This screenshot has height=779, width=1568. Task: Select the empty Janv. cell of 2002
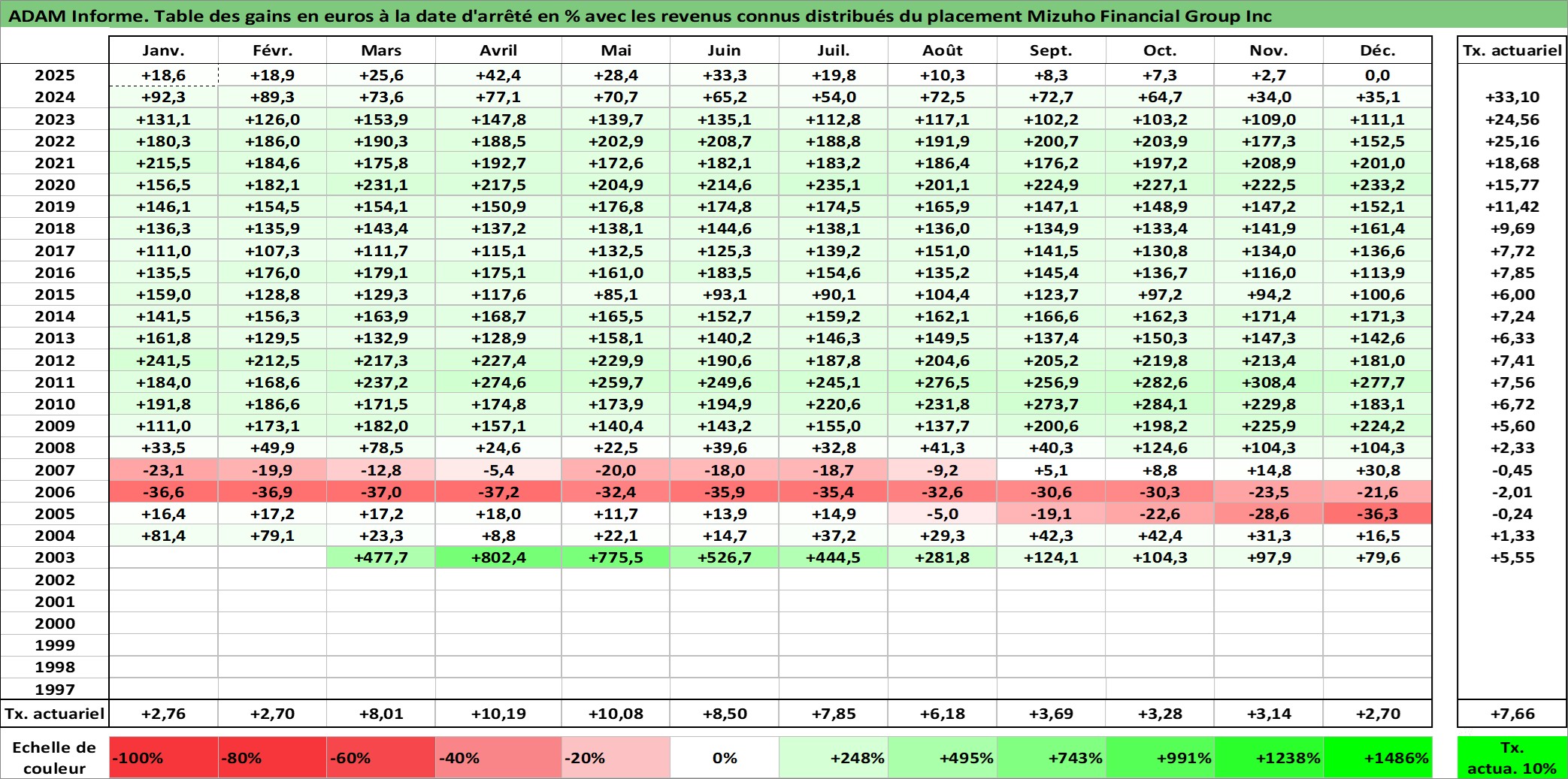163,580
